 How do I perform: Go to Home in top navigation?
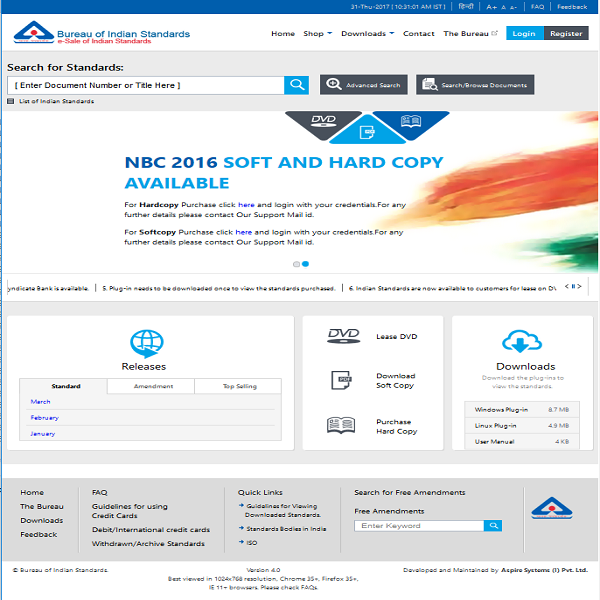tap(283, 34)
